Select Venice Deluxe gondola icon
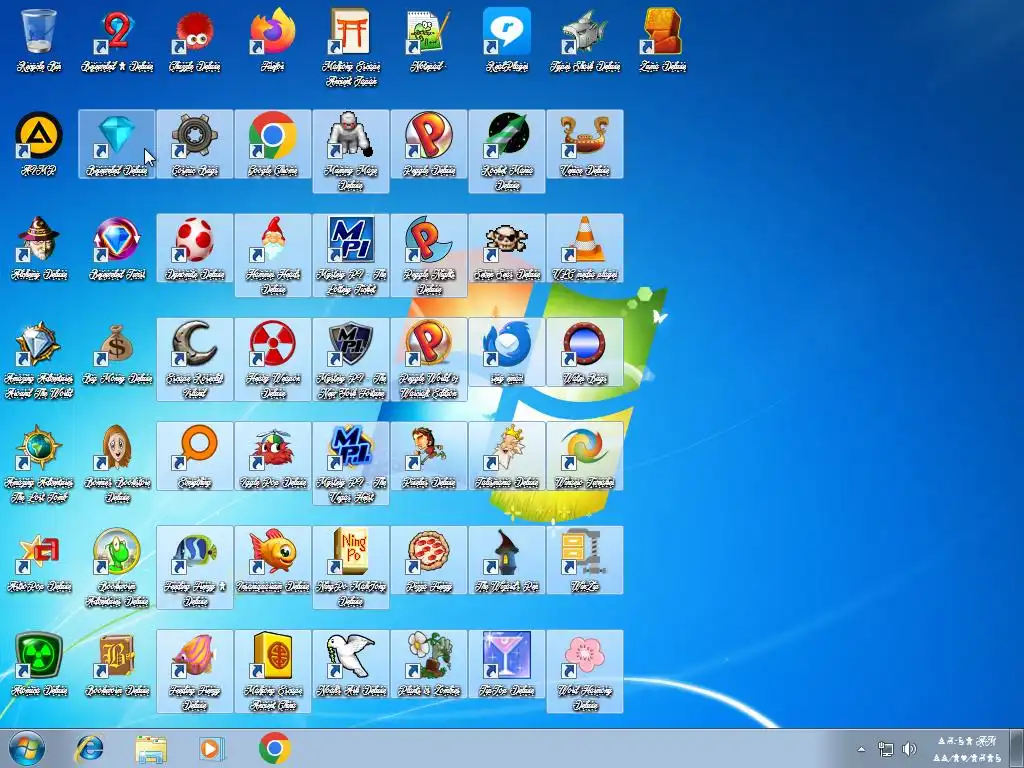The height and width of the screenshot is (768, 1024). [584, 144]
